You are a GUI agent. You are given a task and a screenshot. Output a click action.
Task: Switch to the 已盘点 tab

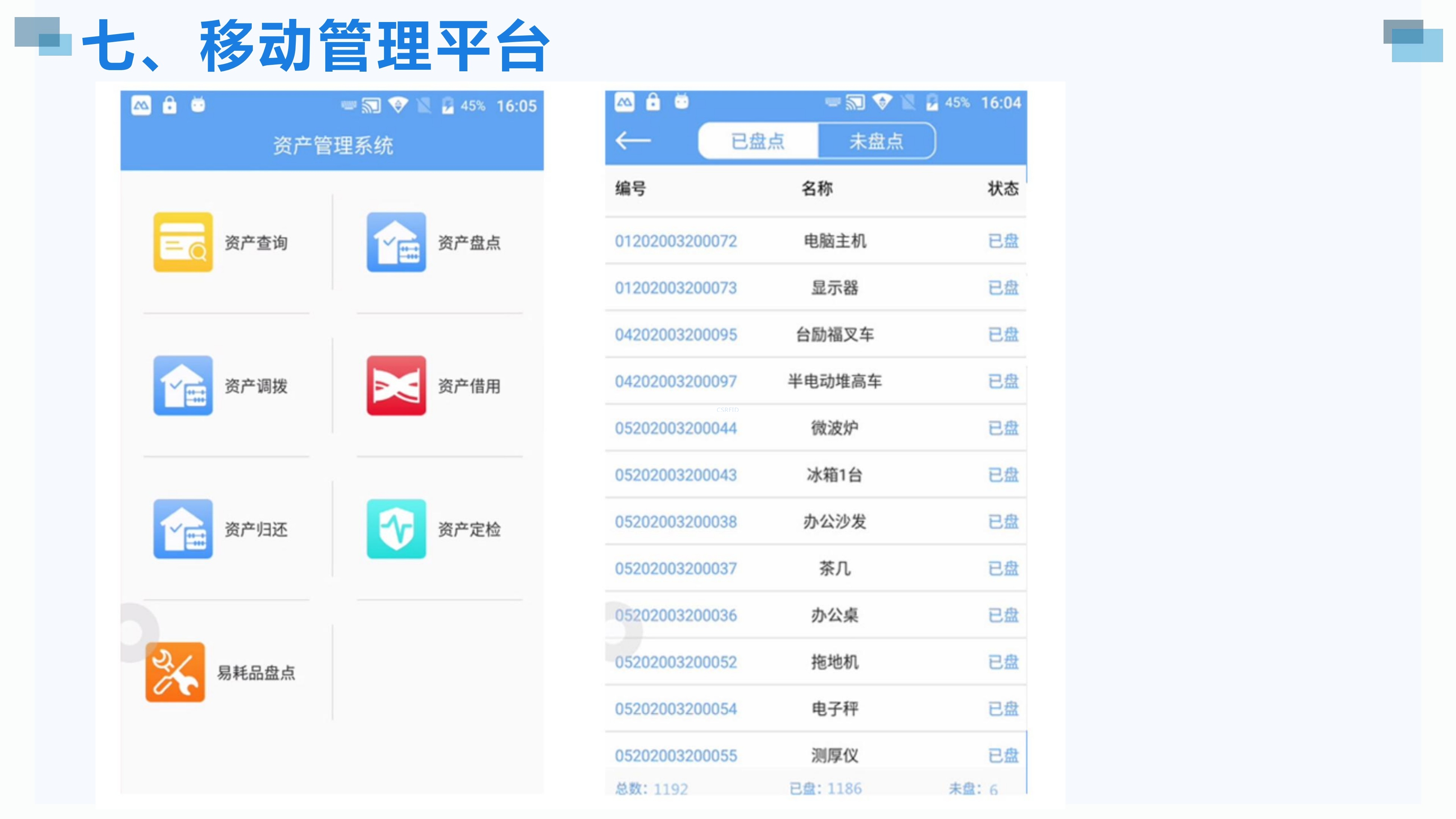point(758,141)
